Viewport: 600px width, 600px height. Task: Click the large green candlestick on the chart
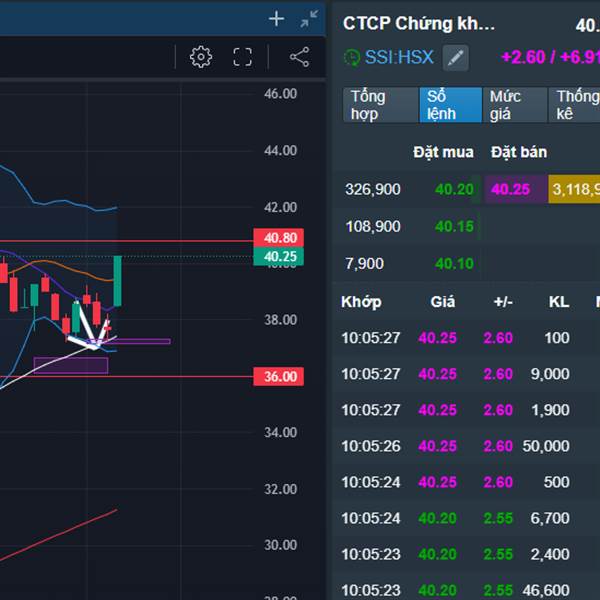[118, 281]
